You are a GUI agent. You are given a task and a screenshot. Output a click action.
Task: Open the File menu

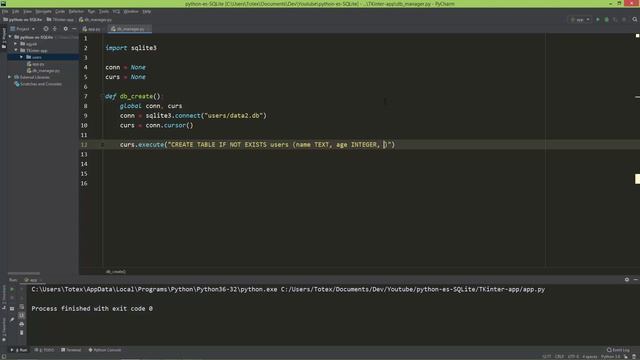click(5, 11)
